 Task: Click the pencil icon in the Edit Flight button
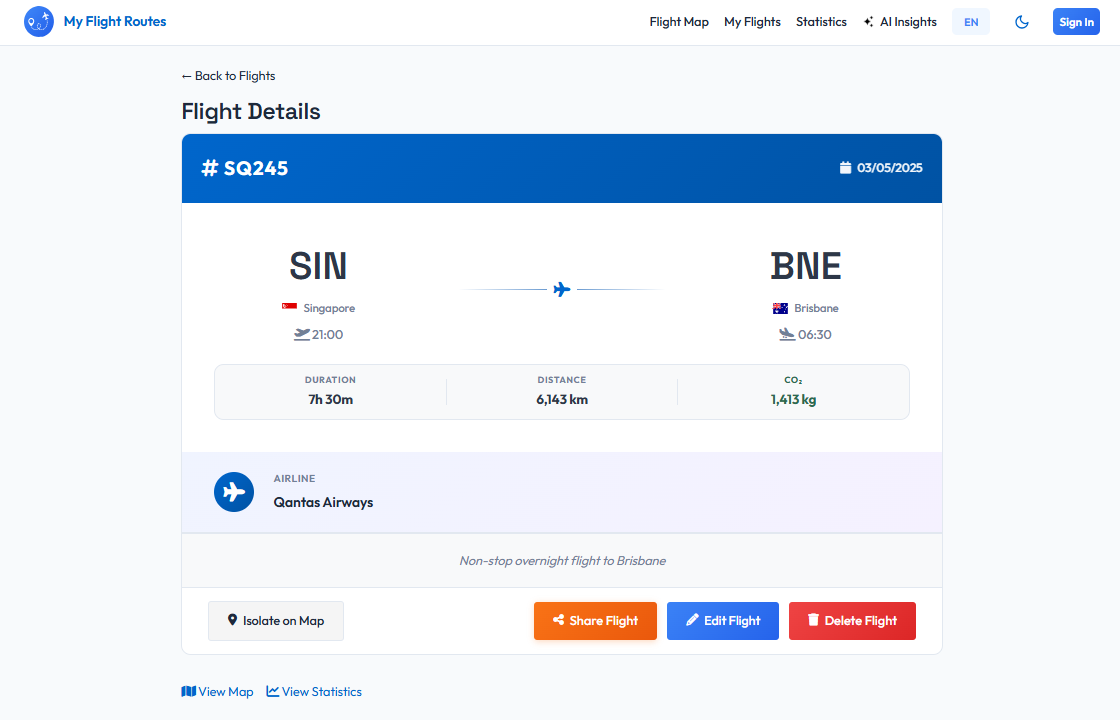point(692,620)
